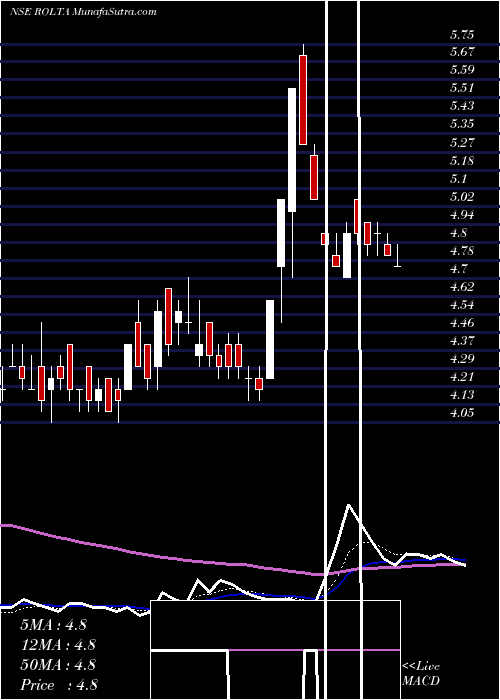Click the 12MA : 4.8 readout
Image resolution: width=500 pixels, height=700 pixels.
(58, 645)
